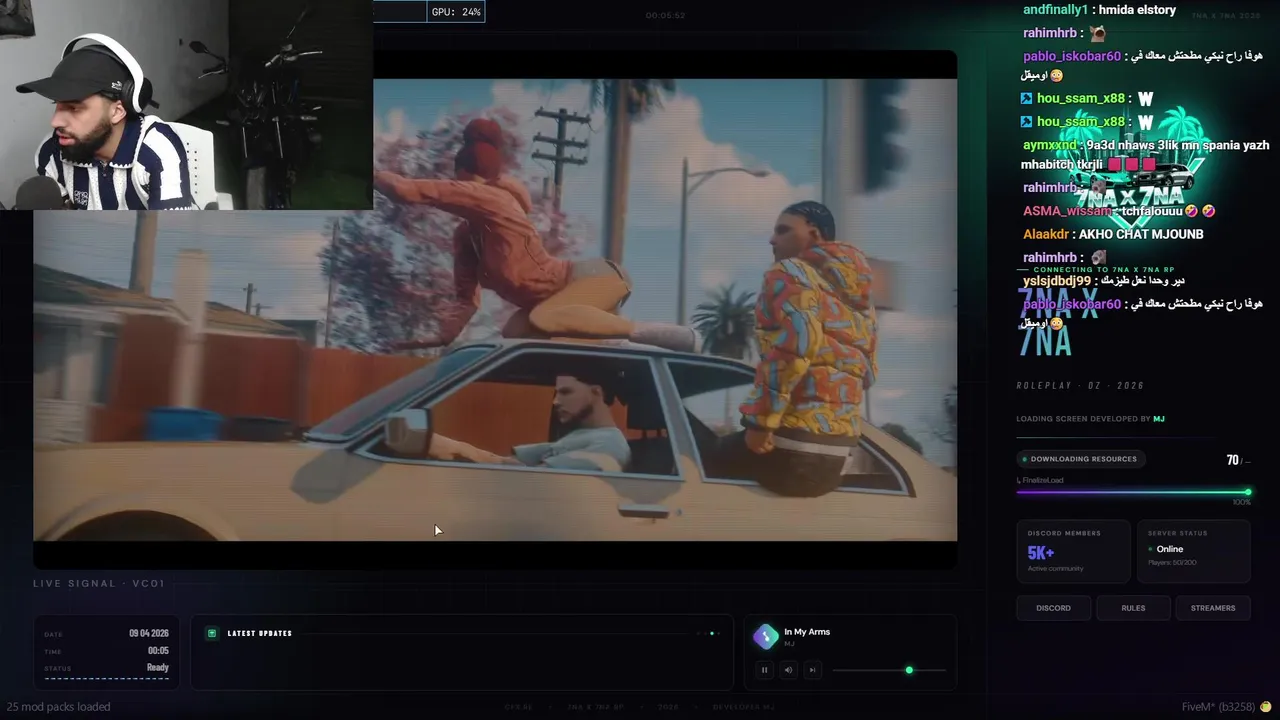This screenshot has height=720, width=1280.
Task: Click the LIVE SIGNAL · VC01 label
Action: 99,583
